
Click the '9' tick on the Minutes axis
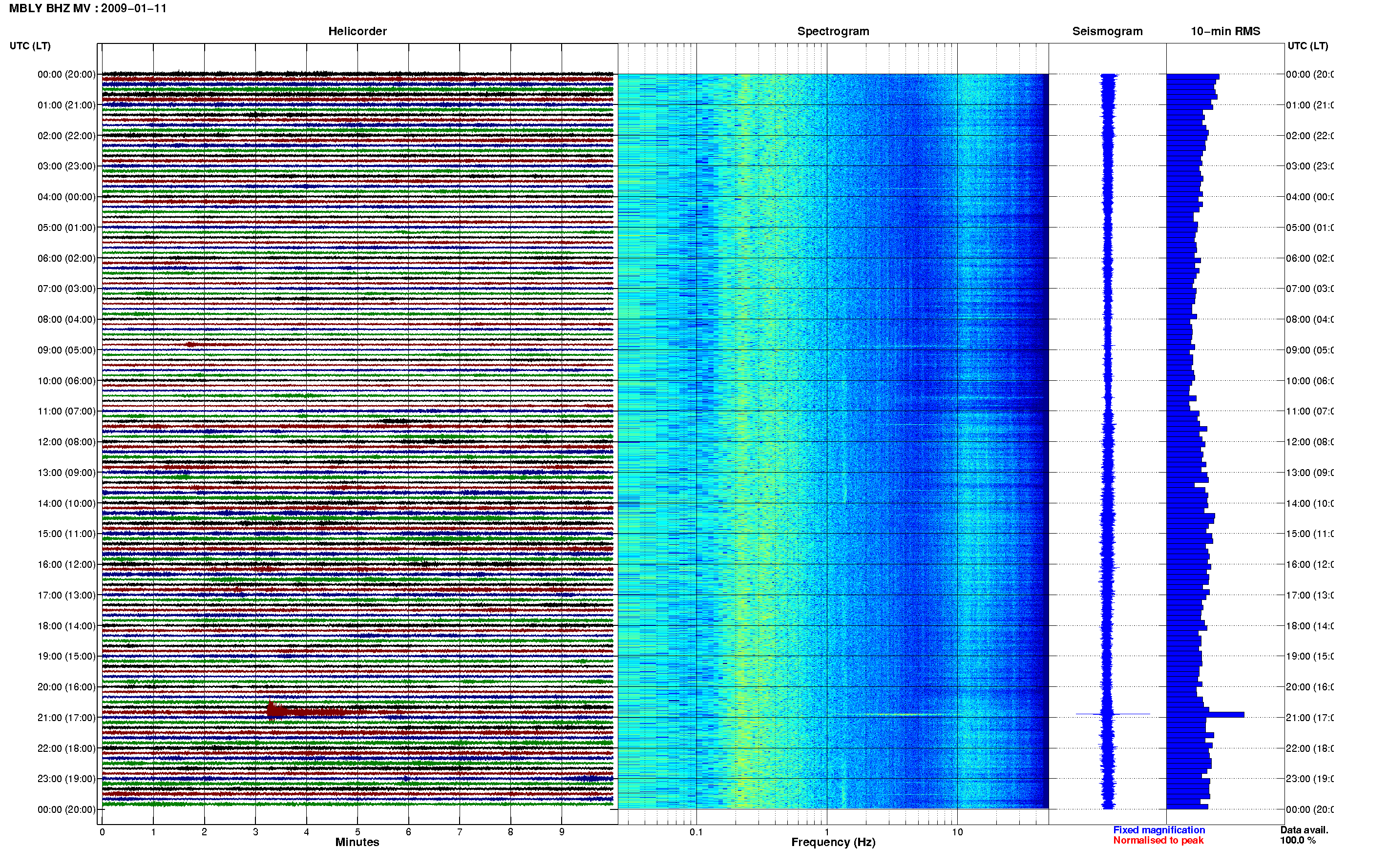(562, 832)
